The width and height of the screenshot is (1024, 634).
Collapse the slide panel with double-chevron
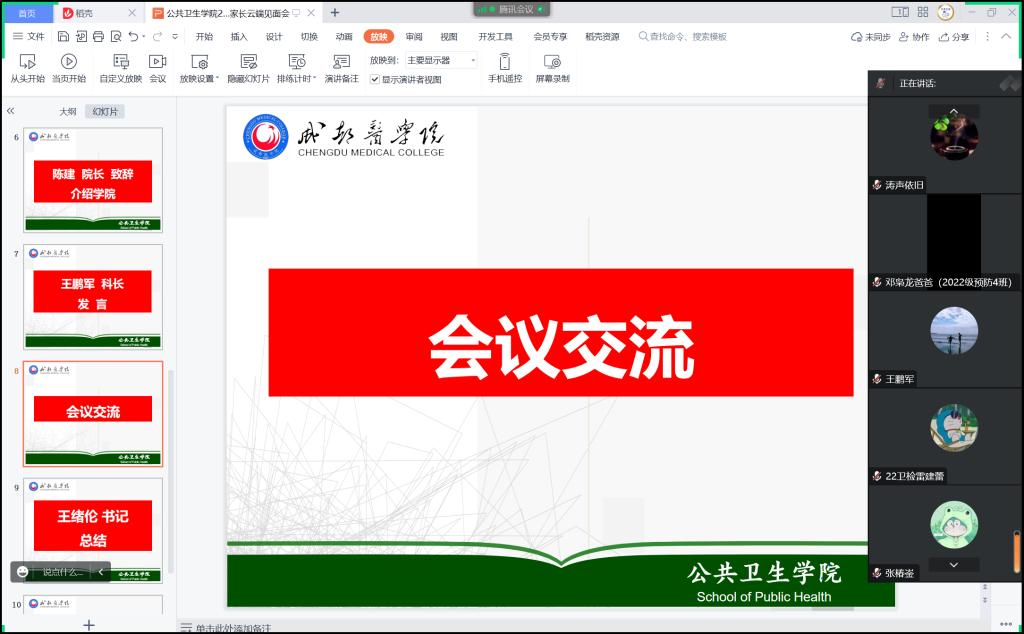tap(11, 111)
